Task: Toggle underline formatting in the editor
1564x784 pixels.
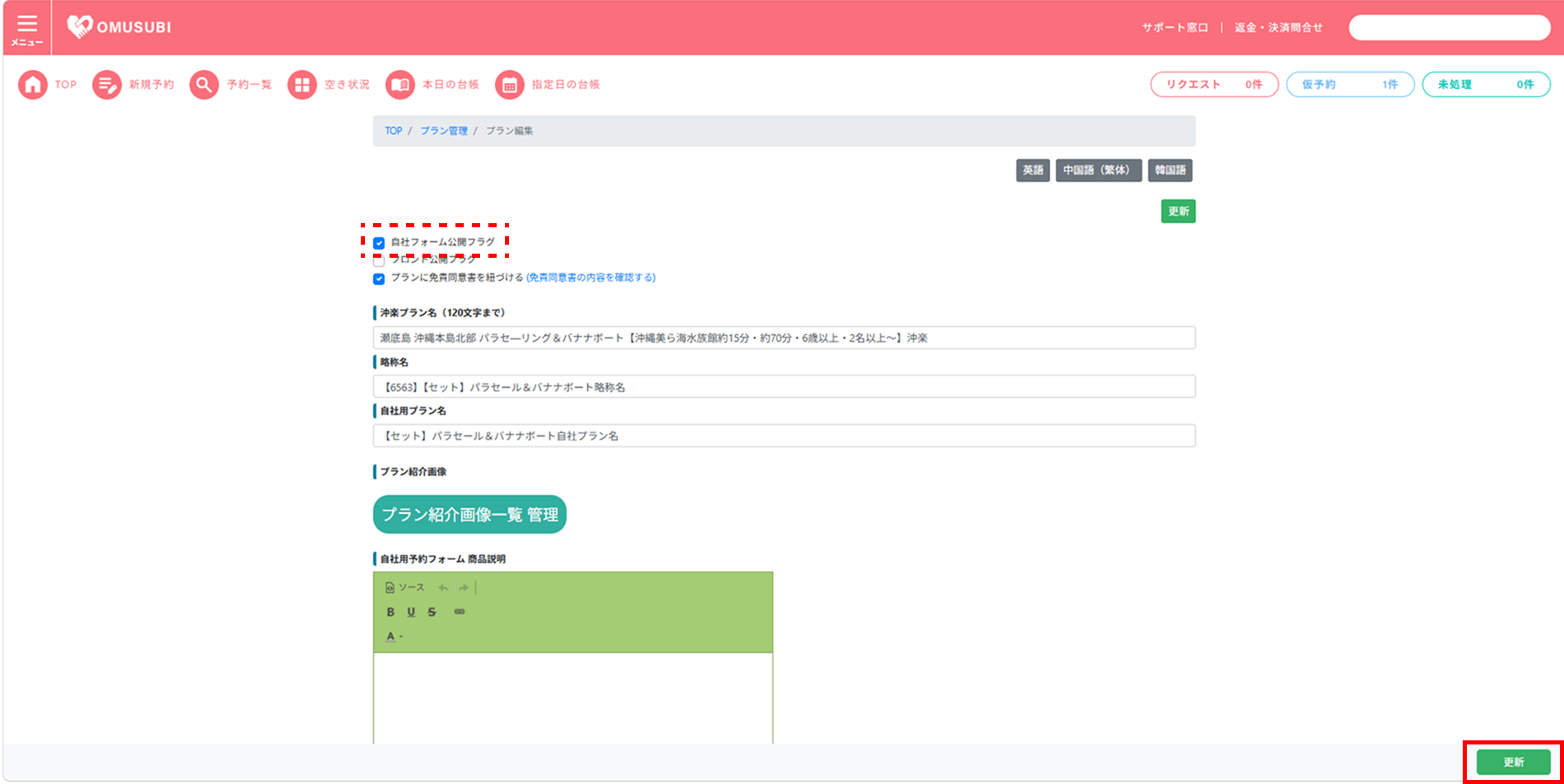Action: pyautogui.click(x=411, y=612)
